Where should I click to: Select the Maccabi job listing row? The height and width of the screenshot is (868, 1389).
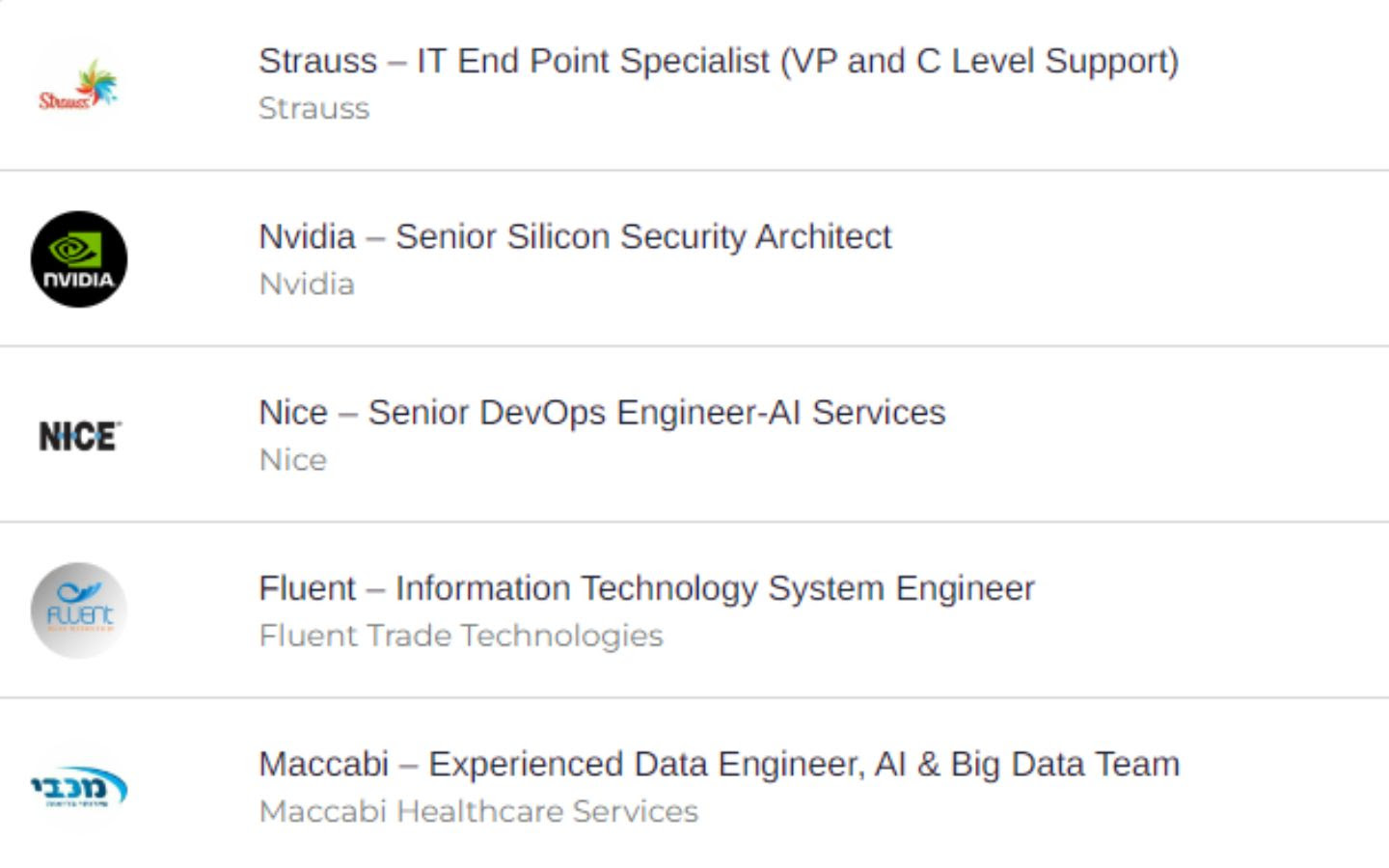tap(694, 783)
